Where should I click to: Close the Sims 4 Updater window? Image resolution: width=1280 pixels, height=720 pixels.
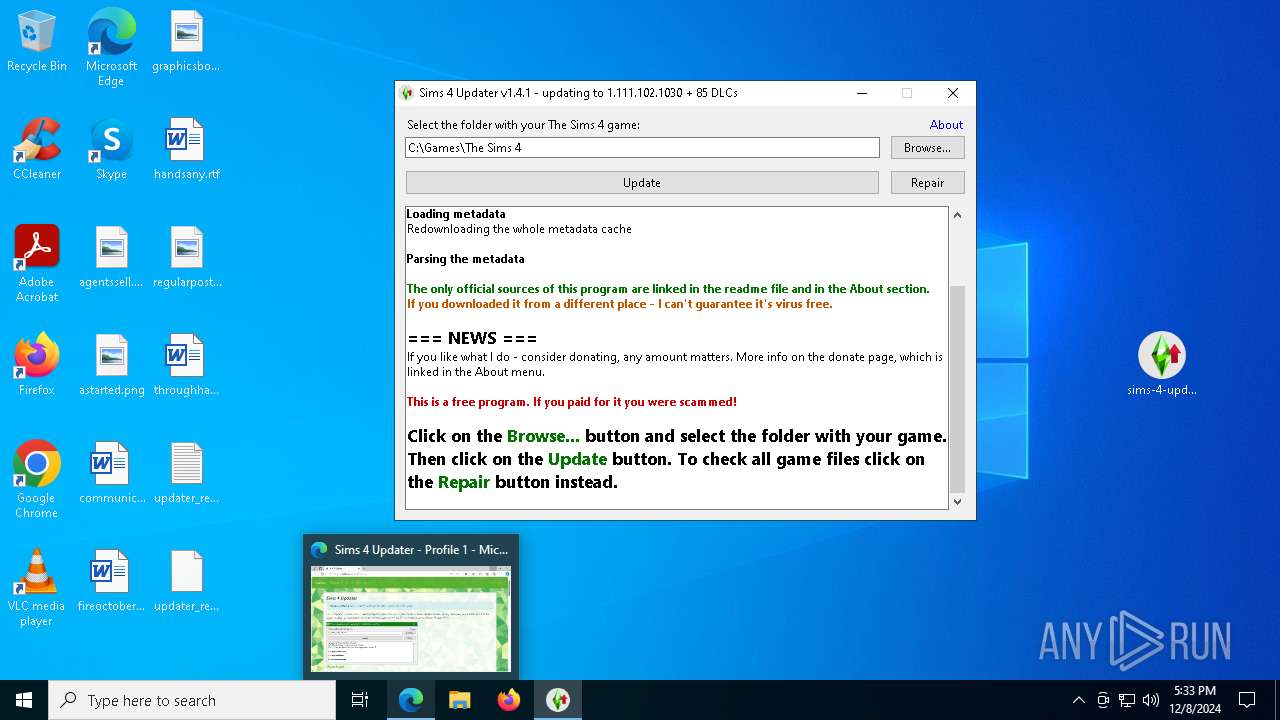[952, 93]
